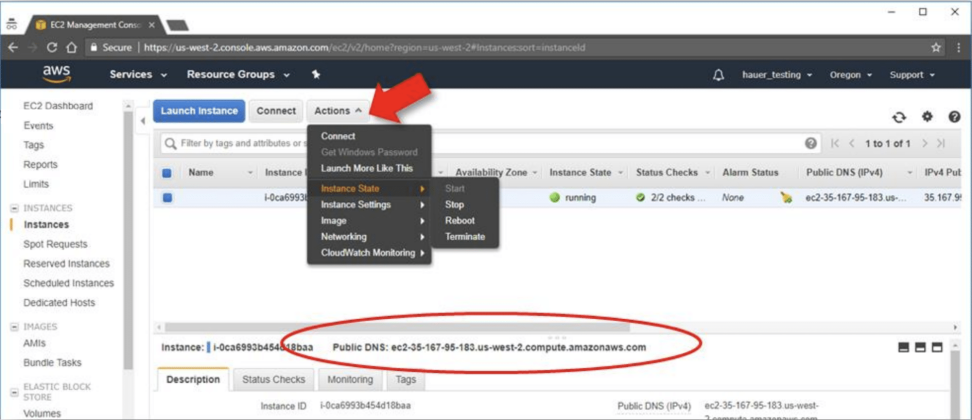This screenshot has width=972, height=420.
Task: Collapse the IMAGES sidebar section
Action: click(x=14, y=326)
